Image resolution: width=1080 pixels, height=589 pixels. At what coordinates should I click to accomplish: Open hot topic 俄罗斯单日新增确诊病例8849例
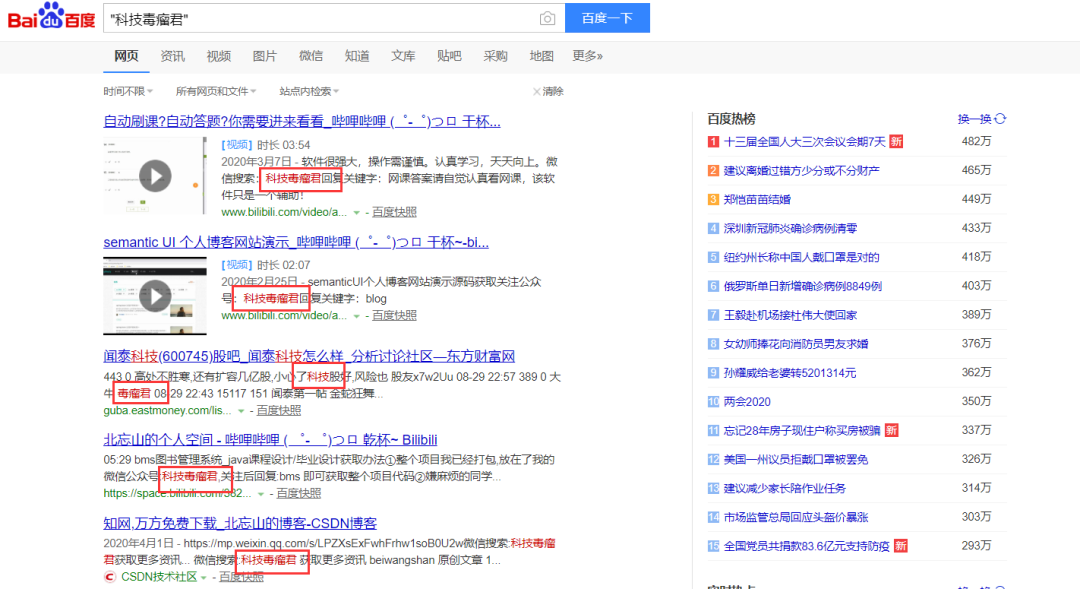tap(802, 286)
